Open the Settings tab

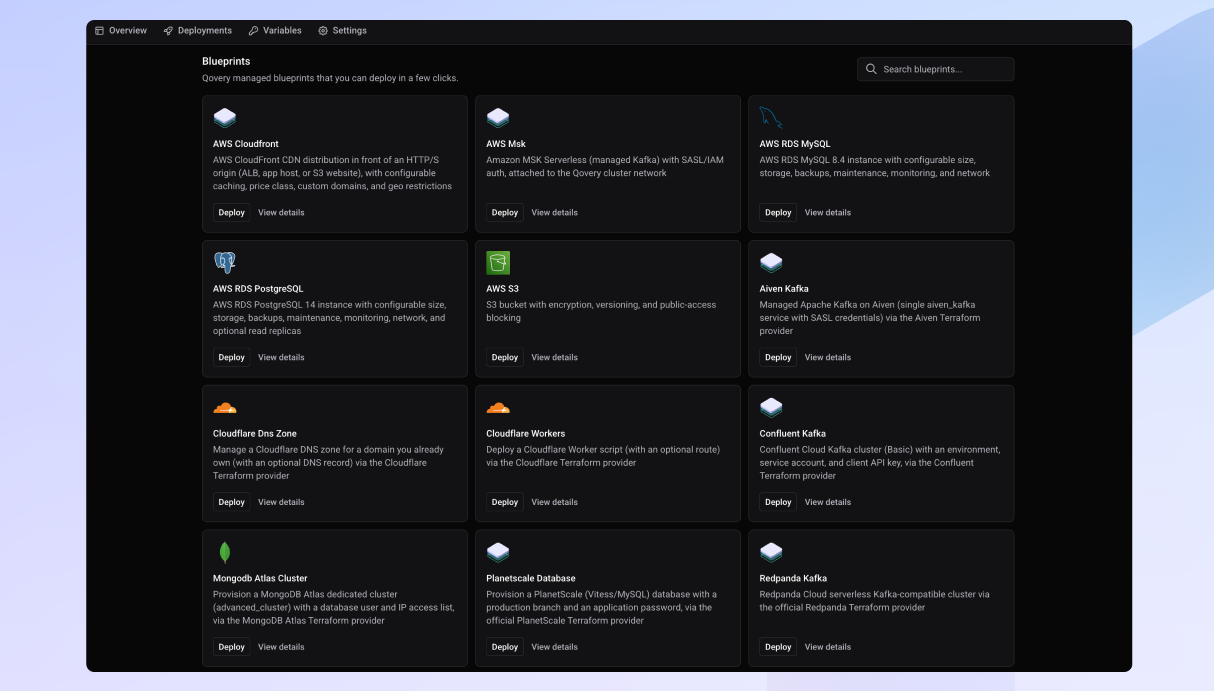(x=343, y=31)
